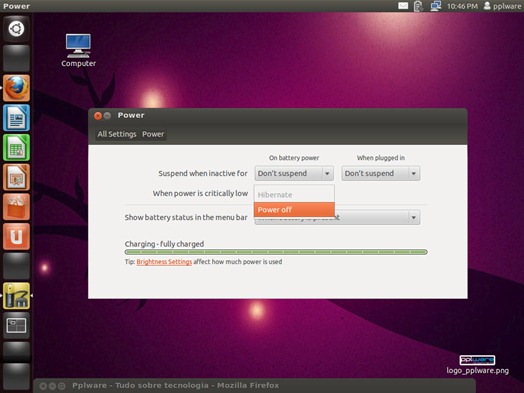Click Show battery status in menu bar label
Image resolution: width=524 pixels, height=393 pixels.
coord(186,218)
